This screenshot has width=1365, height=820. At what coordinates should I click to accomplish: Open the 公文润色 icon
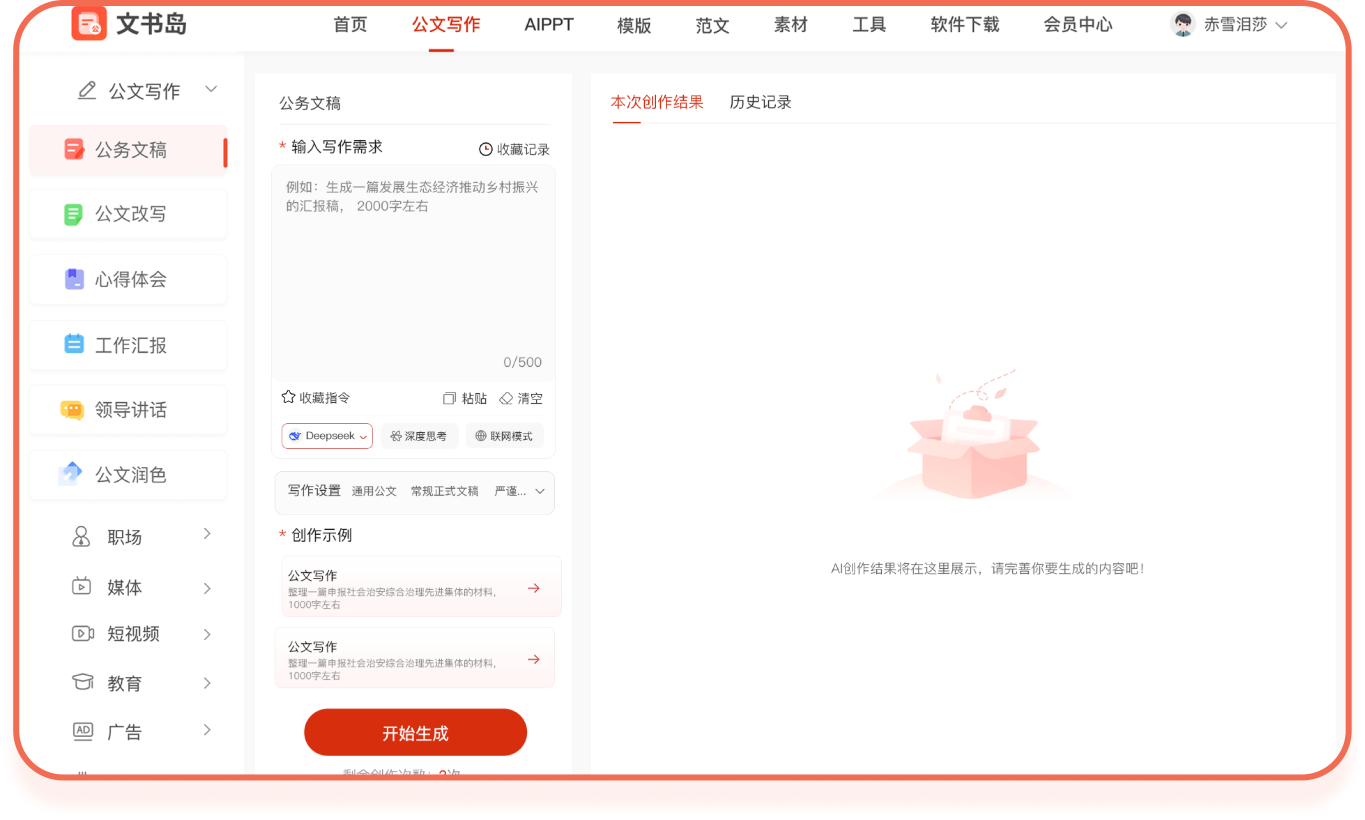point(70,474)
